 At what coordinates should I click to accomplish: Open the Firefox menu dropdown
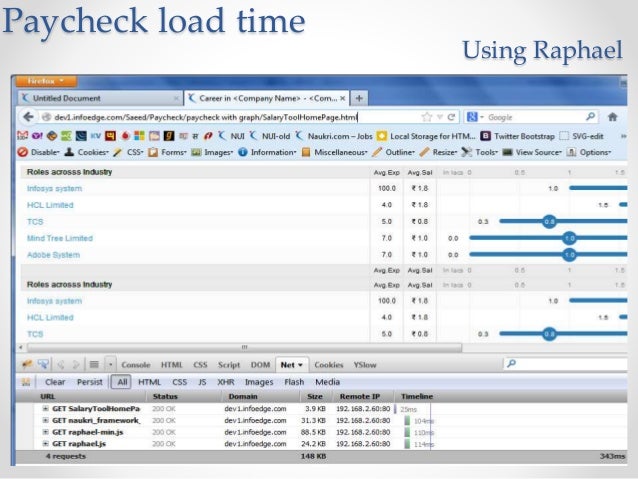[47, 80]
